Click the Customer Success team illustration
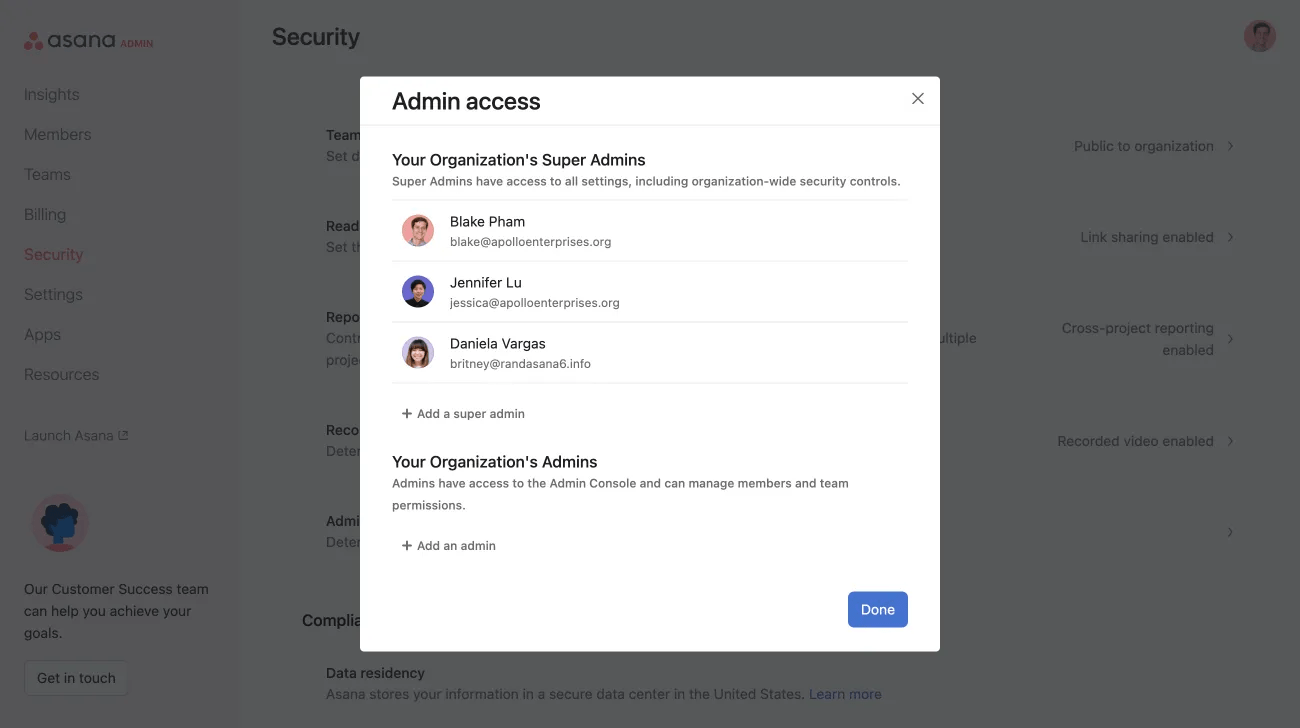This screenshot has height=728, width=1300. (59, 522)
